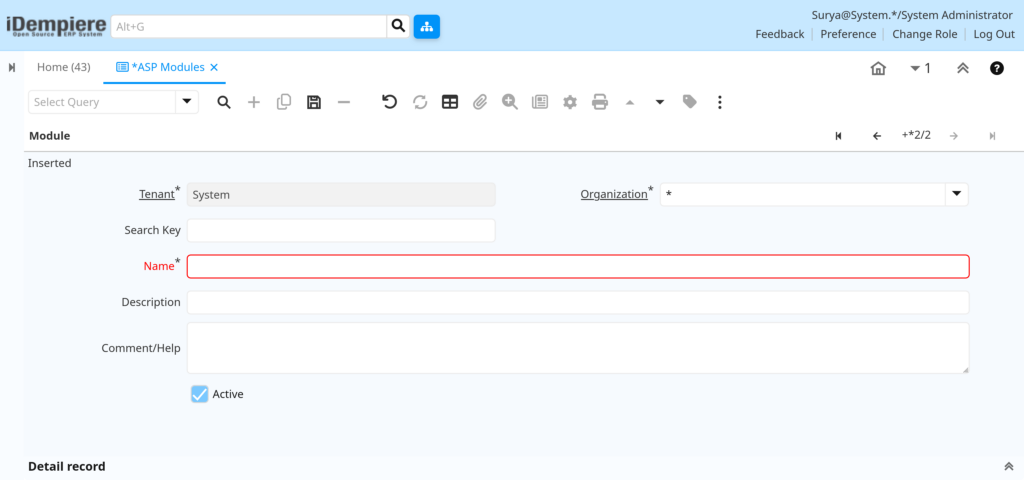Image resolution: width=1024 pixels, height=480 pixels.
Task: Click the Delete Record minus icon
Action: (x=344, y=102)
